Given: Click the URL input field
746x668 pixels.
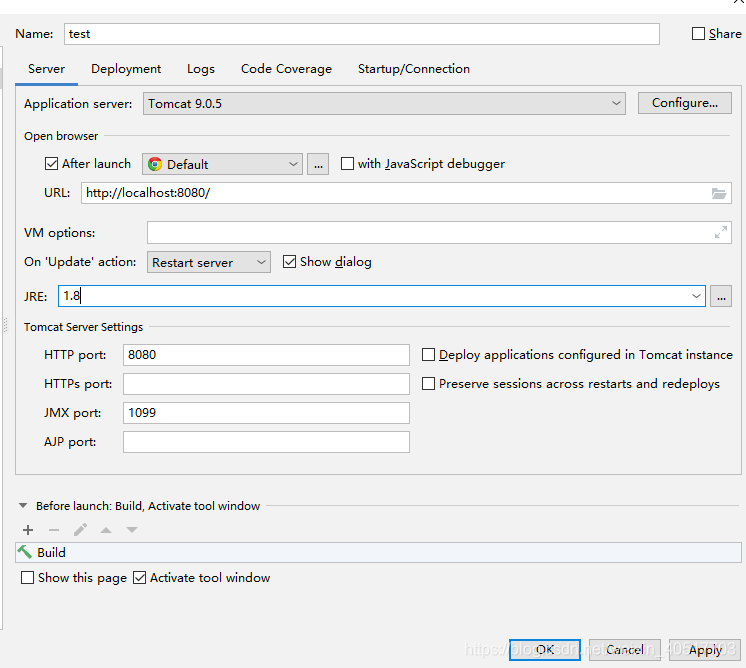Looking at the screenshot, I should click(x=406, y=193).
